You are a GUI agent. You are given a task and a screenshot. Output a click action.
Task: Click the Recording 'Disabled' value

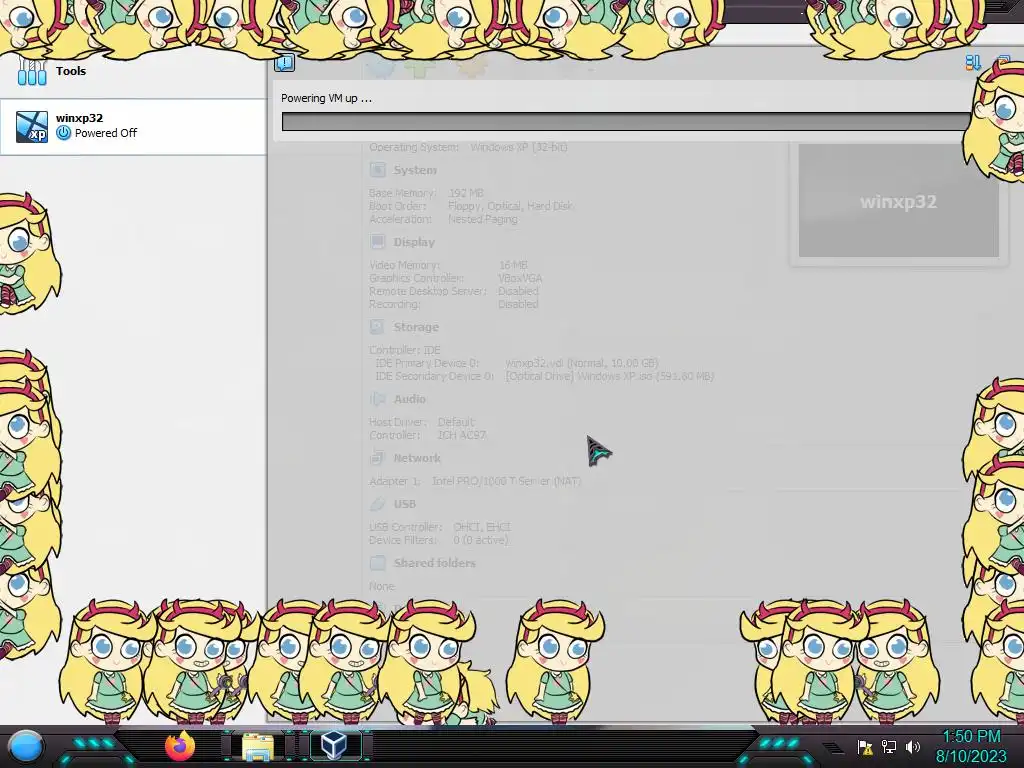pyautogui.click(x=519, y=304)
